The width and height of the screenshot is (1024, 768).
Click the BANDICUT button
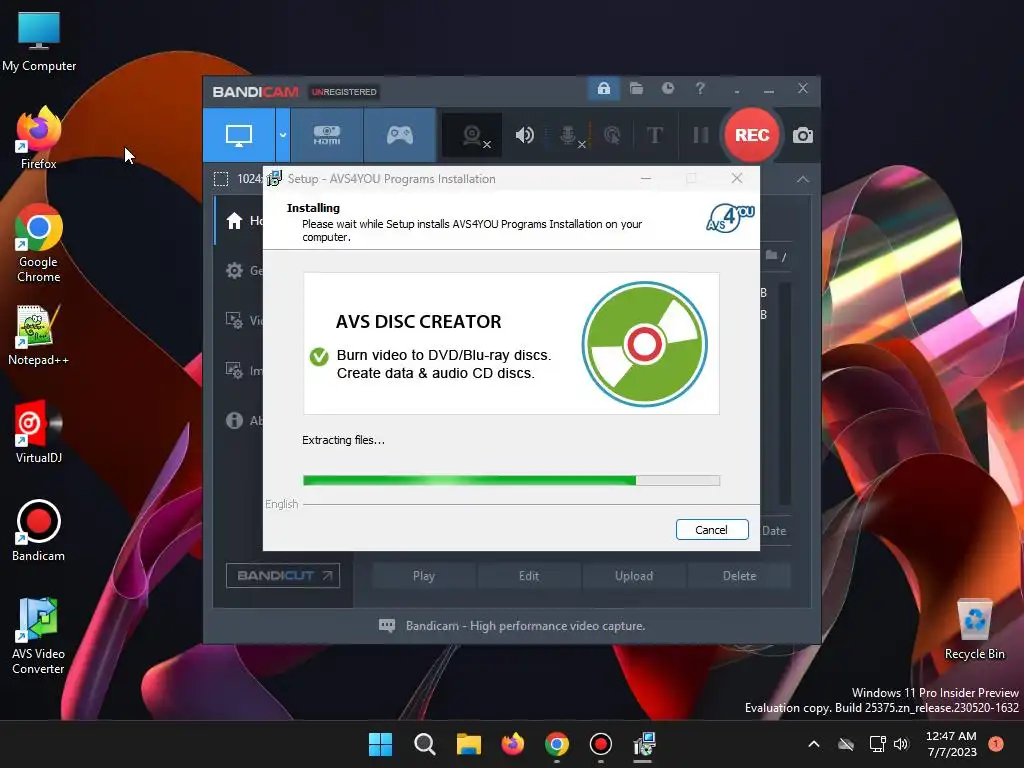pyautogui.click(x=283, y=575)
